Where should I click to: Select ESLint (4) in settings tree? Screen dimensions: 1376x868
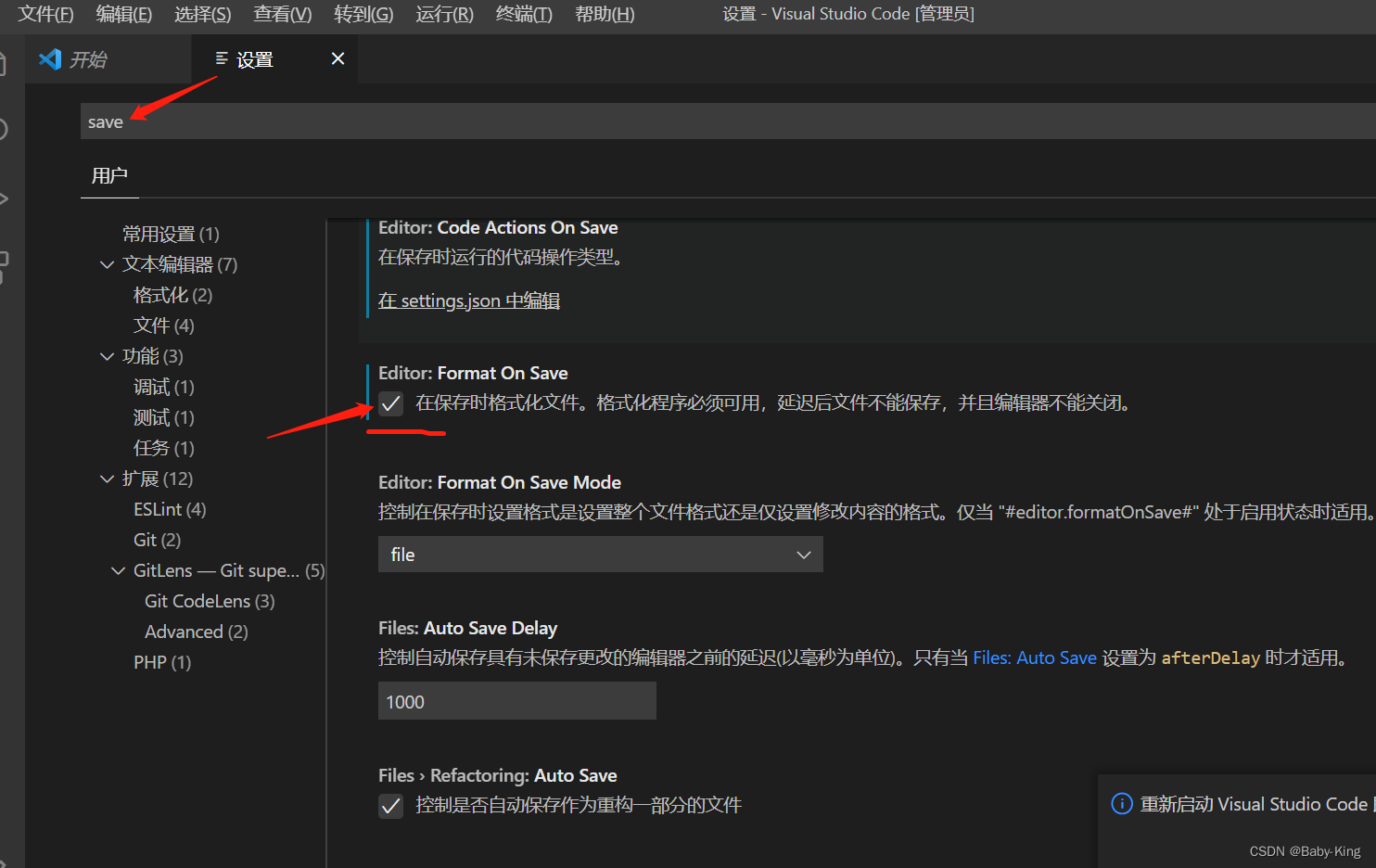pos(170,509)
